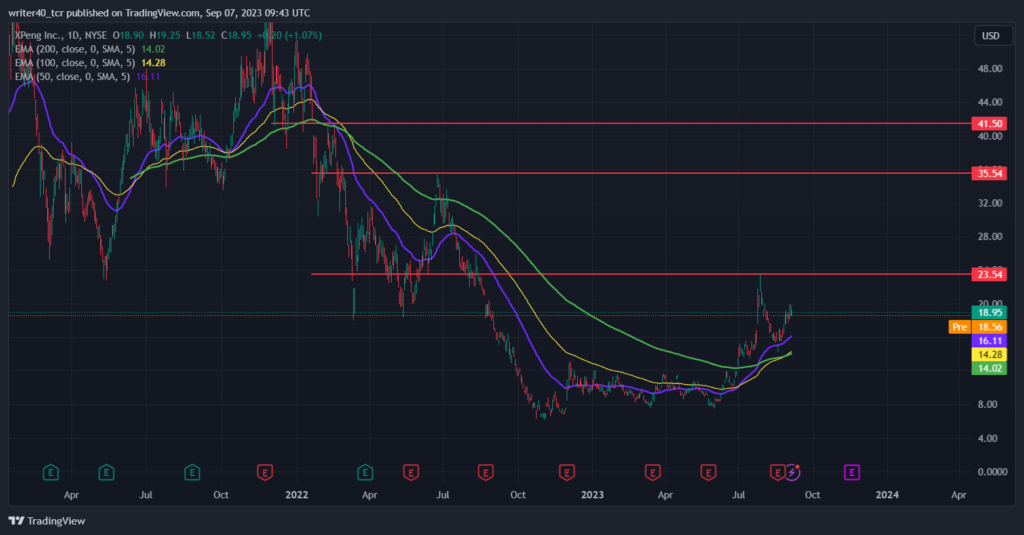Select red earnings marker between Jul and Oct 2022

pyautogui.click(x=485, y=472)
